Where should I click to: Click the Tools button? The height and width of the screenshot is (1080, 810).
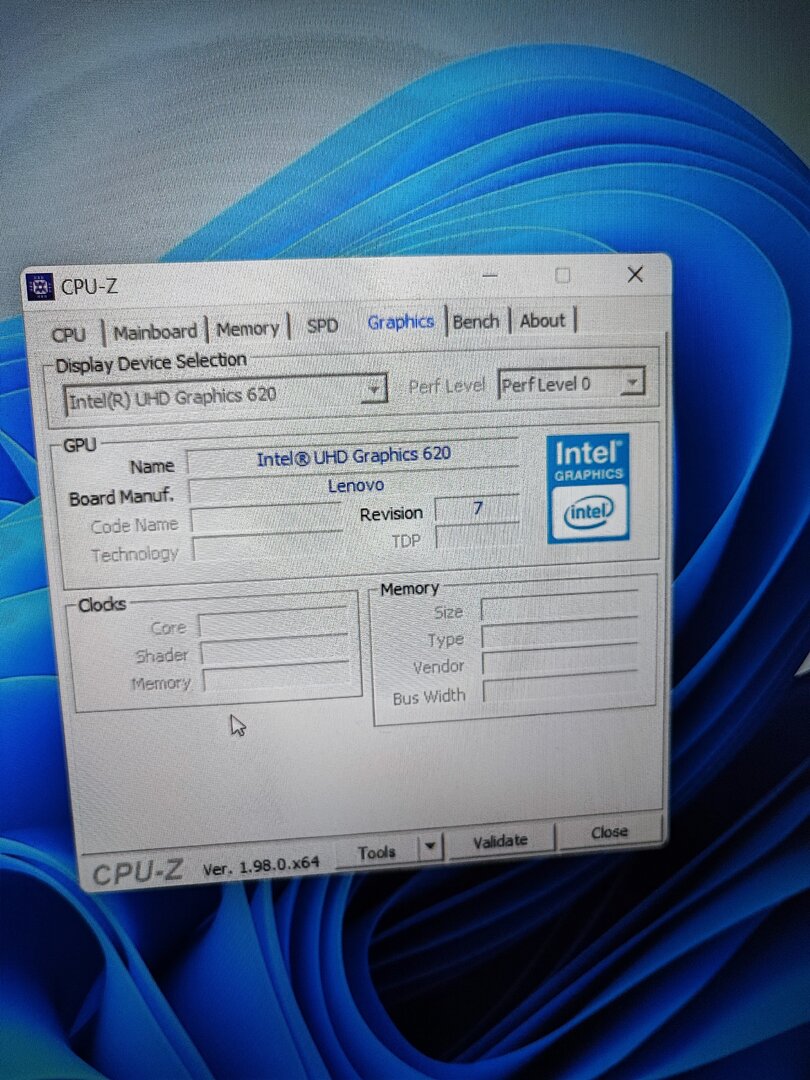[377, 852]
